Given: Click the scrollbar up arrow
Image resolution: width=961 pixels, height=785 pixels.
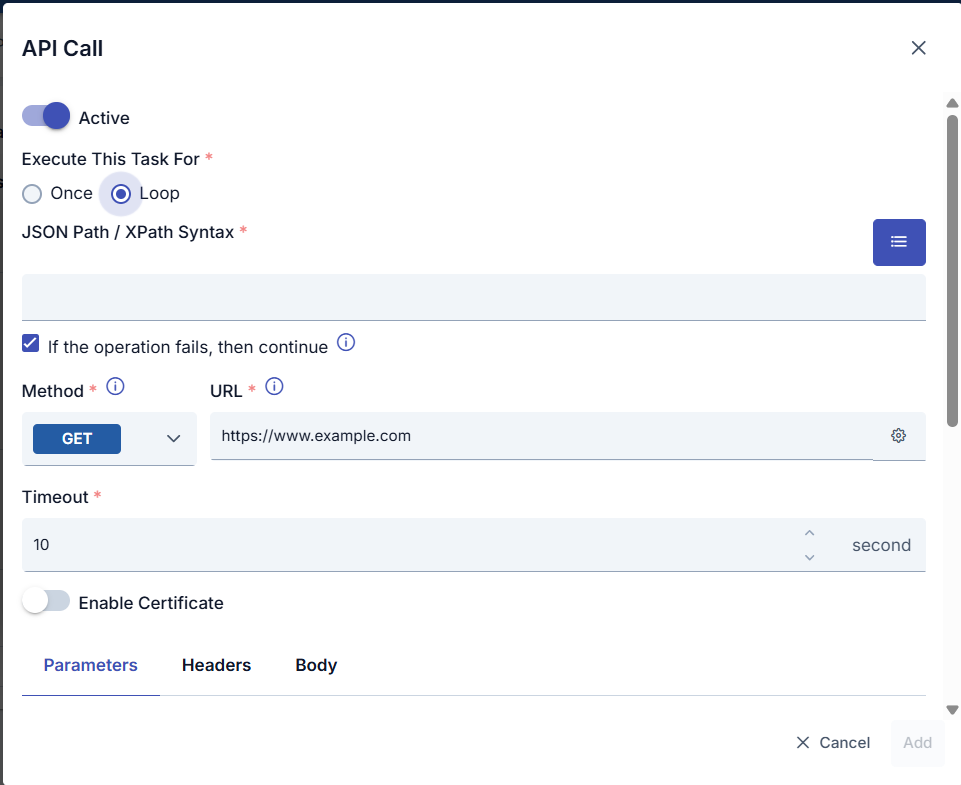Looking at the screenshot, I should point(951,102).
